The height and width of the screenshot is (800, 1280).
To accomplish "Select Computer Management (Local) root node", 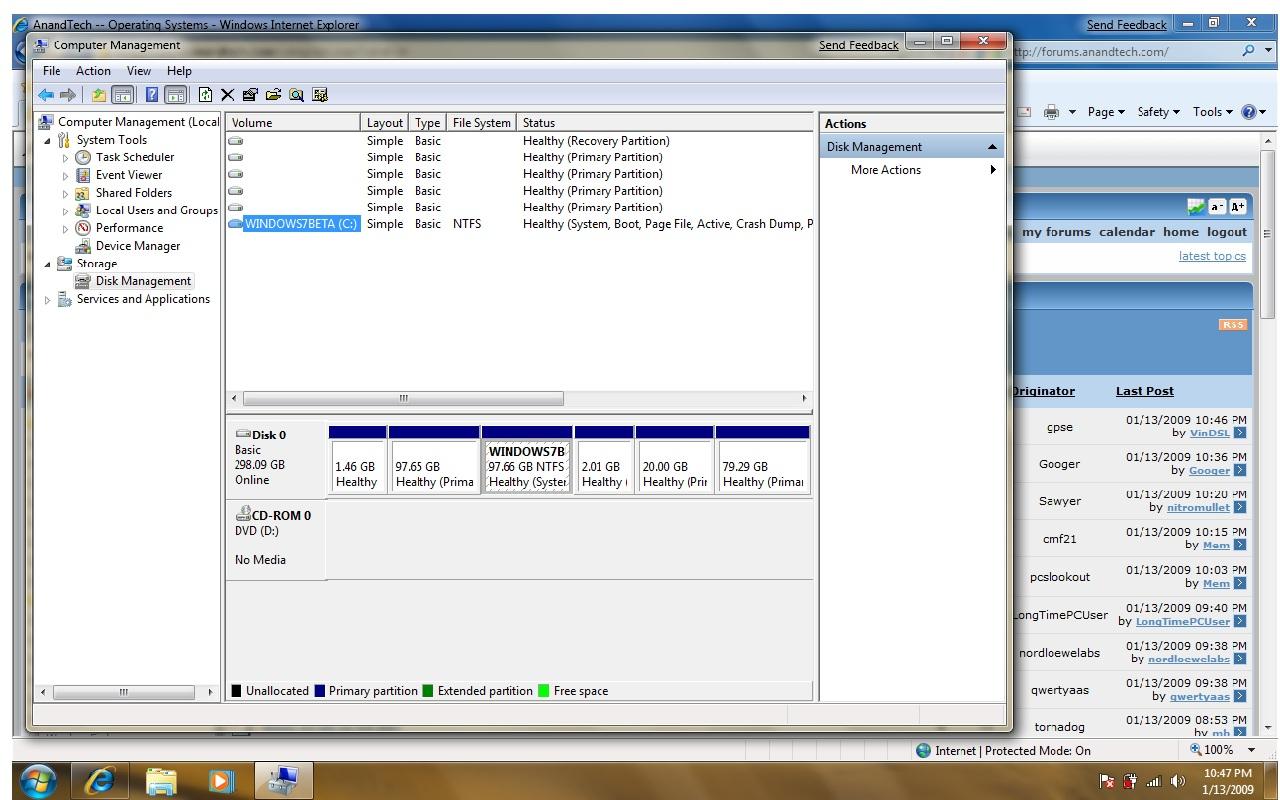I will (129, 122).
